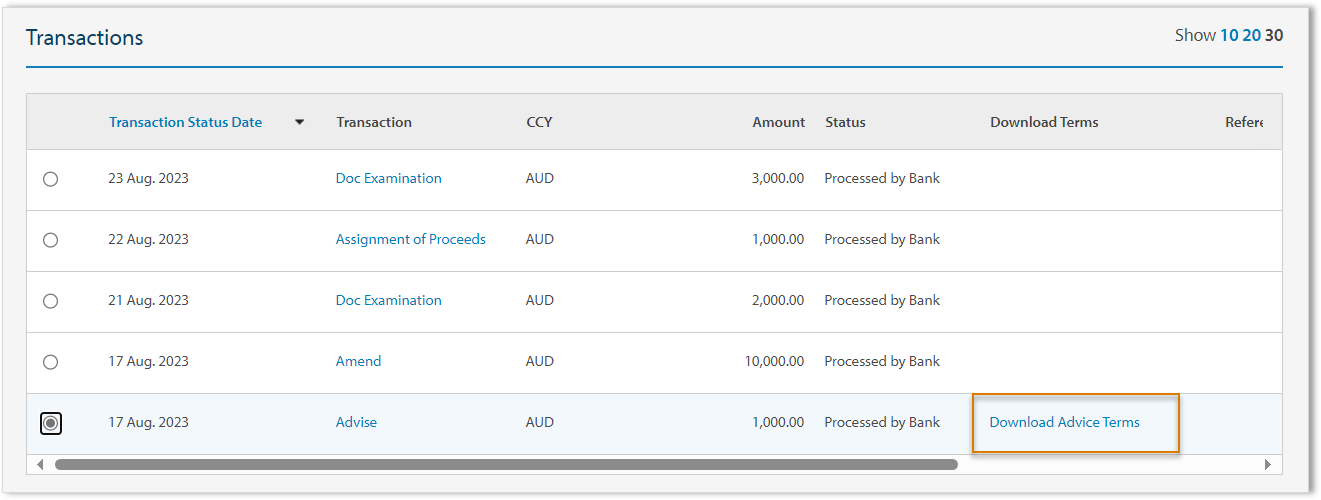Show 10 transactions per page
This screenshot has height=500, width=1321.
pos(1229,35)
